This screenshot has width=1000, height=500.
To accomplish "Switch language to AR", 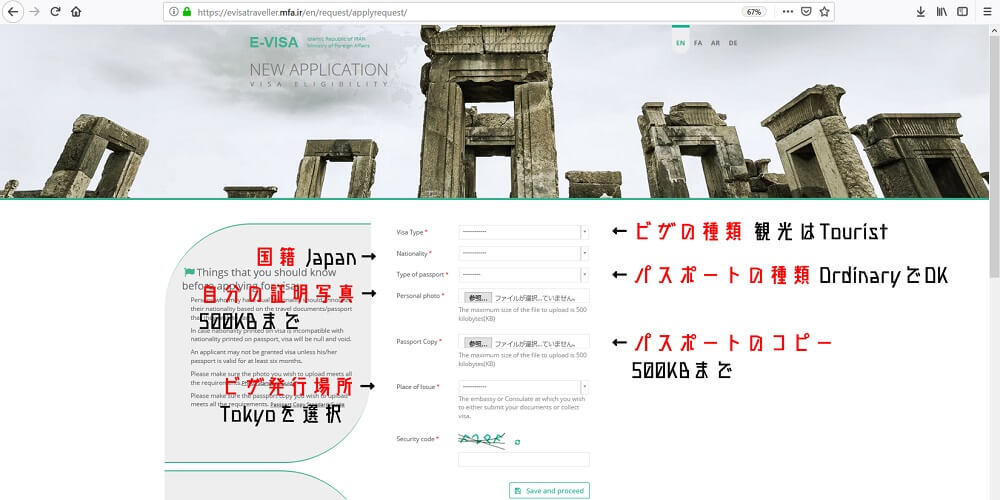I will [x=716, y=43].
